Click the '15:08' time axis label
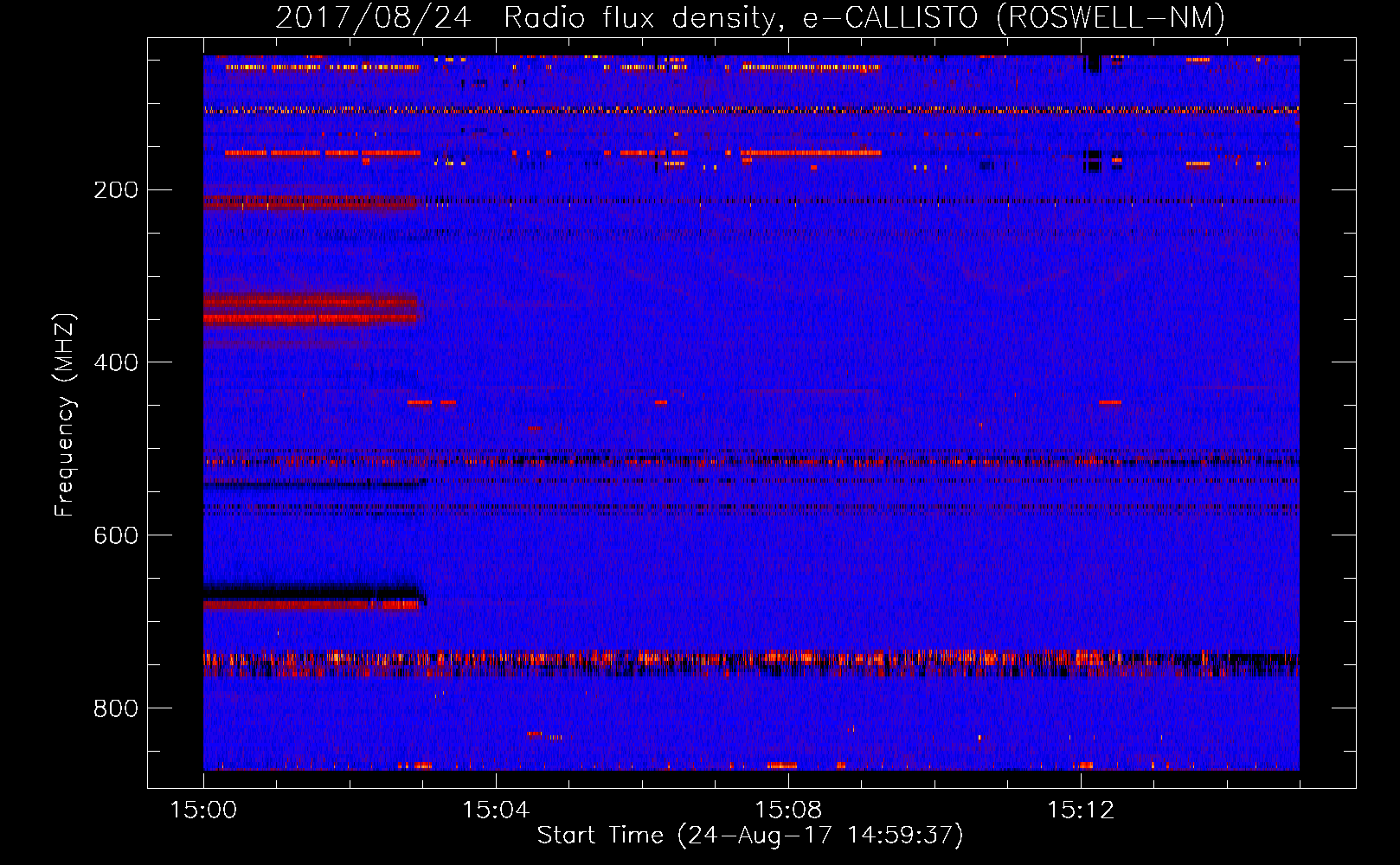Viewport: 1400px width, 865px height. pos(788,811)
